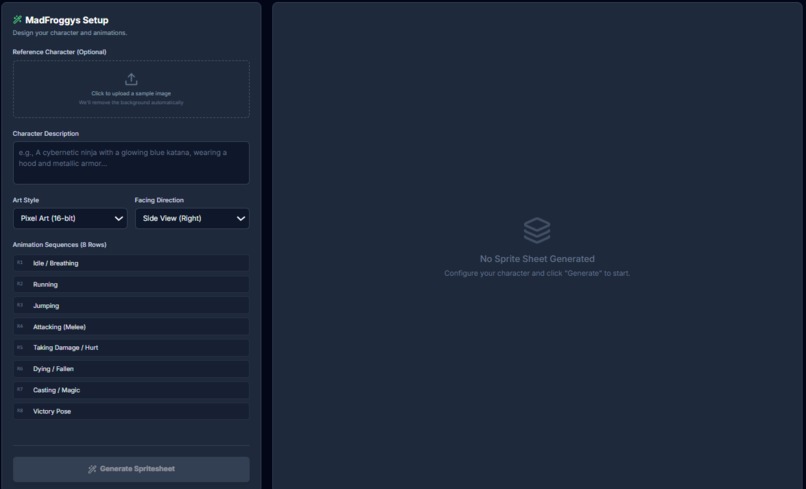806x489 pixels.
Task: Select the Victory Pose animation row
Action: pos(131,411)
